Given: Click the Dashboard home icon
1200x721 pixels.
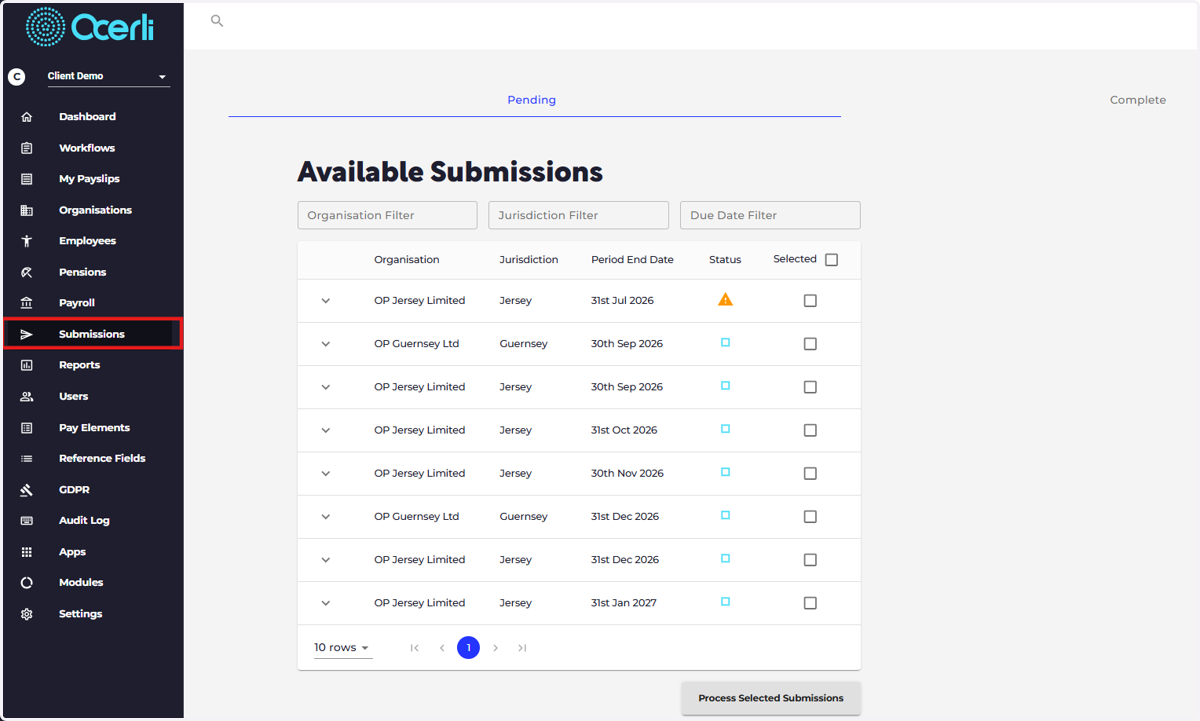Looking at the screenshot, I should coord(27,117).
